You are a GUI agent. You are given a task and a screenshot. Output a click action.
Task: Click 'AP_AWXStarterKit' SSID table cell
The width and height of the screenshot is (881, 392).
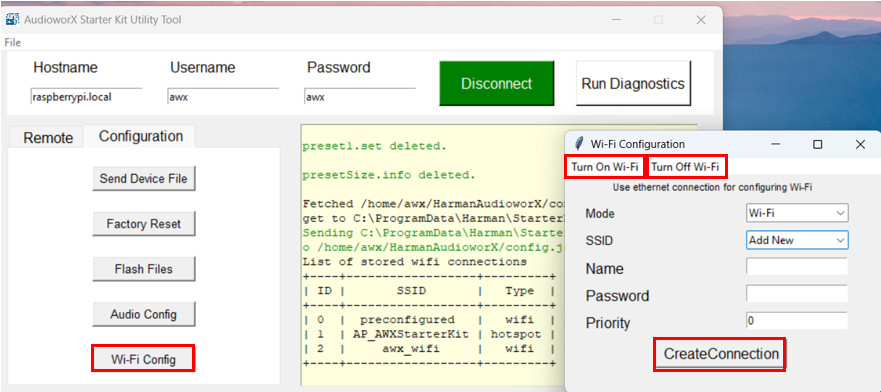411,334
